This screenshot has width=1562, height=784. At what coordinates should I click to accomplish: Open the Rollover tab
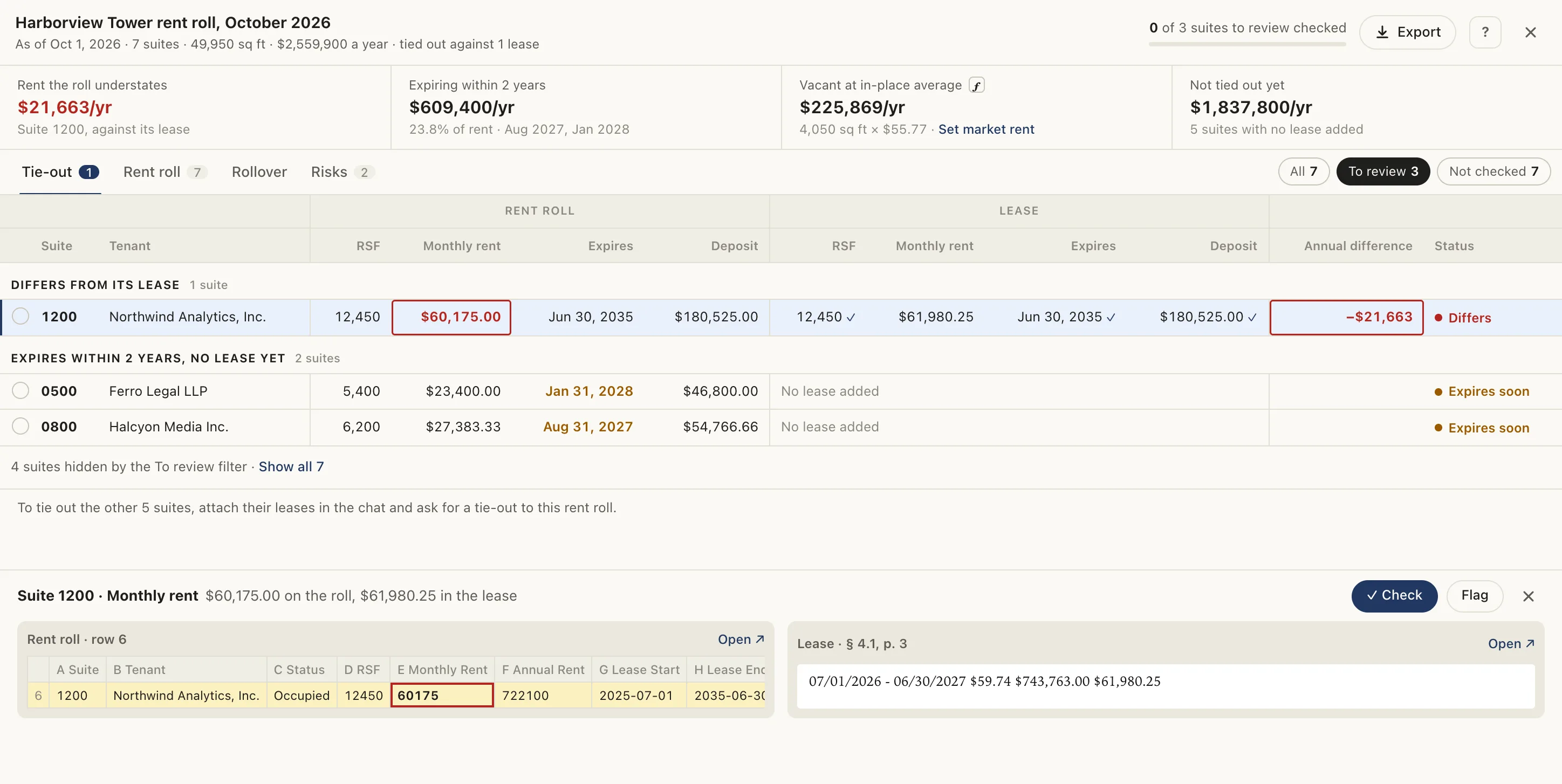259,172
